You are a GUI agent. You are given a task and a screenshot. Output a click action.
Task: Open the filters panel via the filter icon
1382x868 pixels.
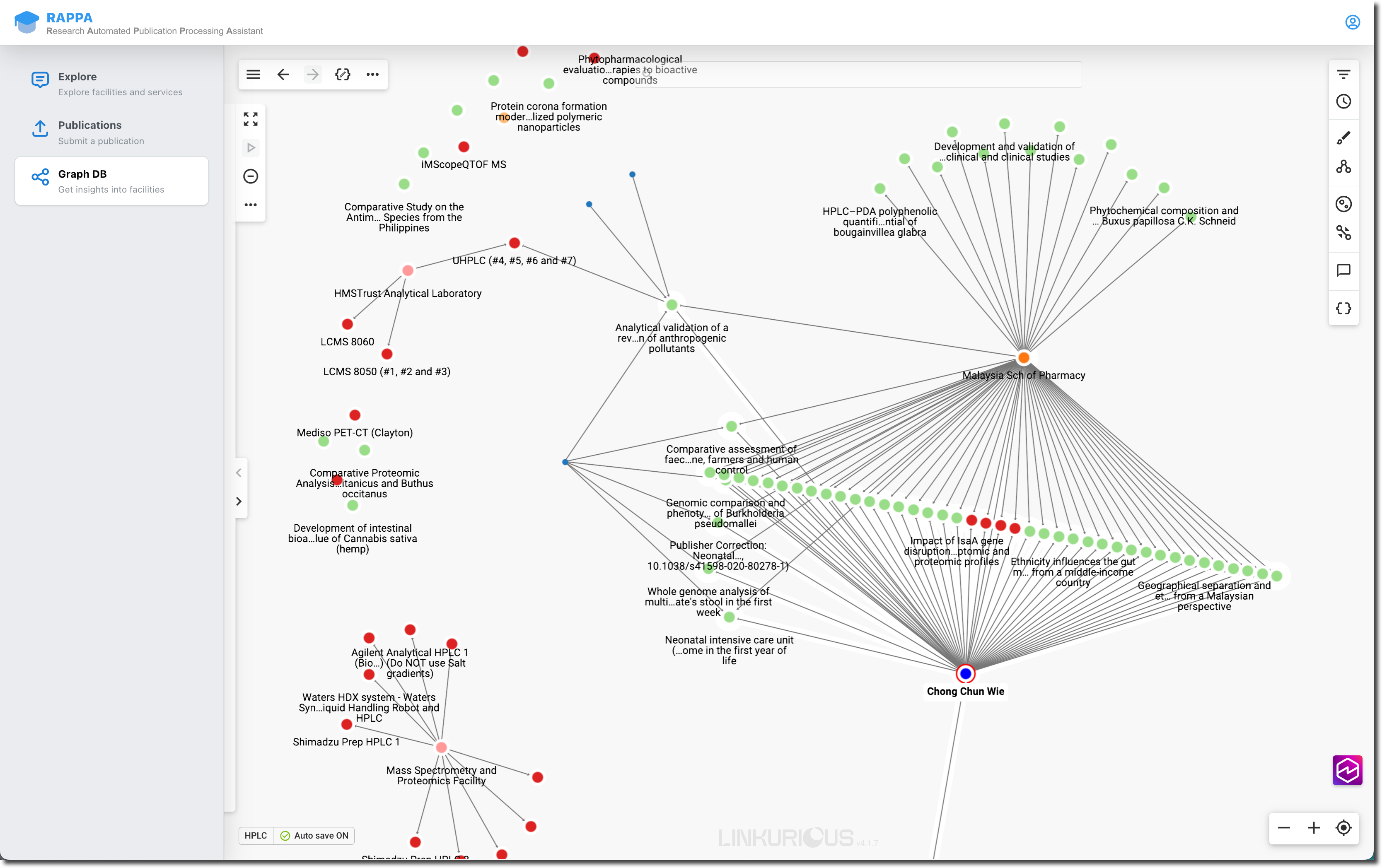(1343, 73)
